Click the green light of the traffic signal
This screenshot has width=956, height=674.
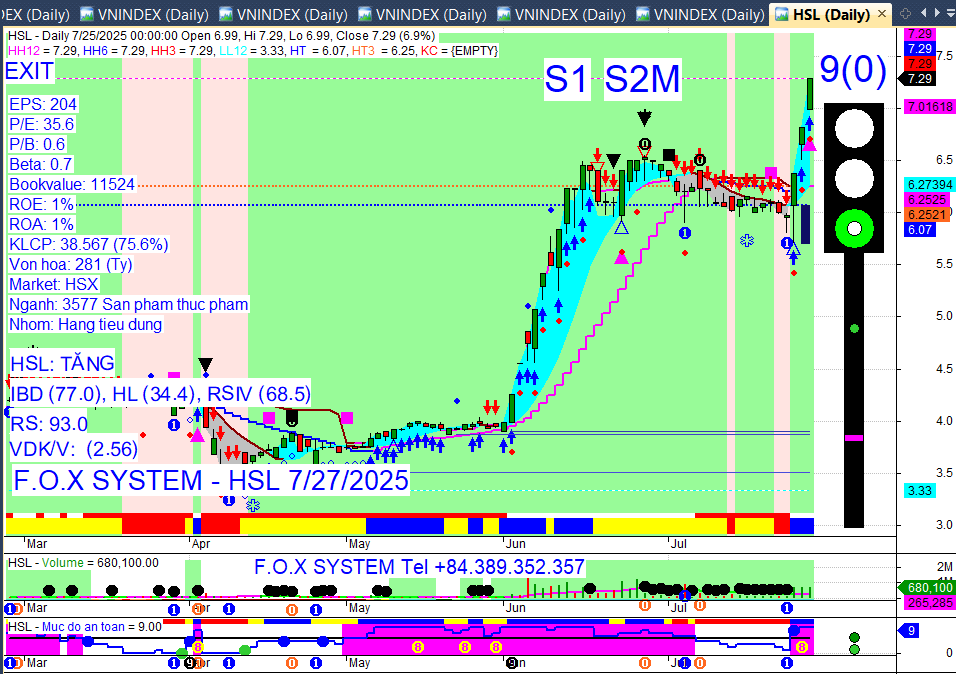854,228
